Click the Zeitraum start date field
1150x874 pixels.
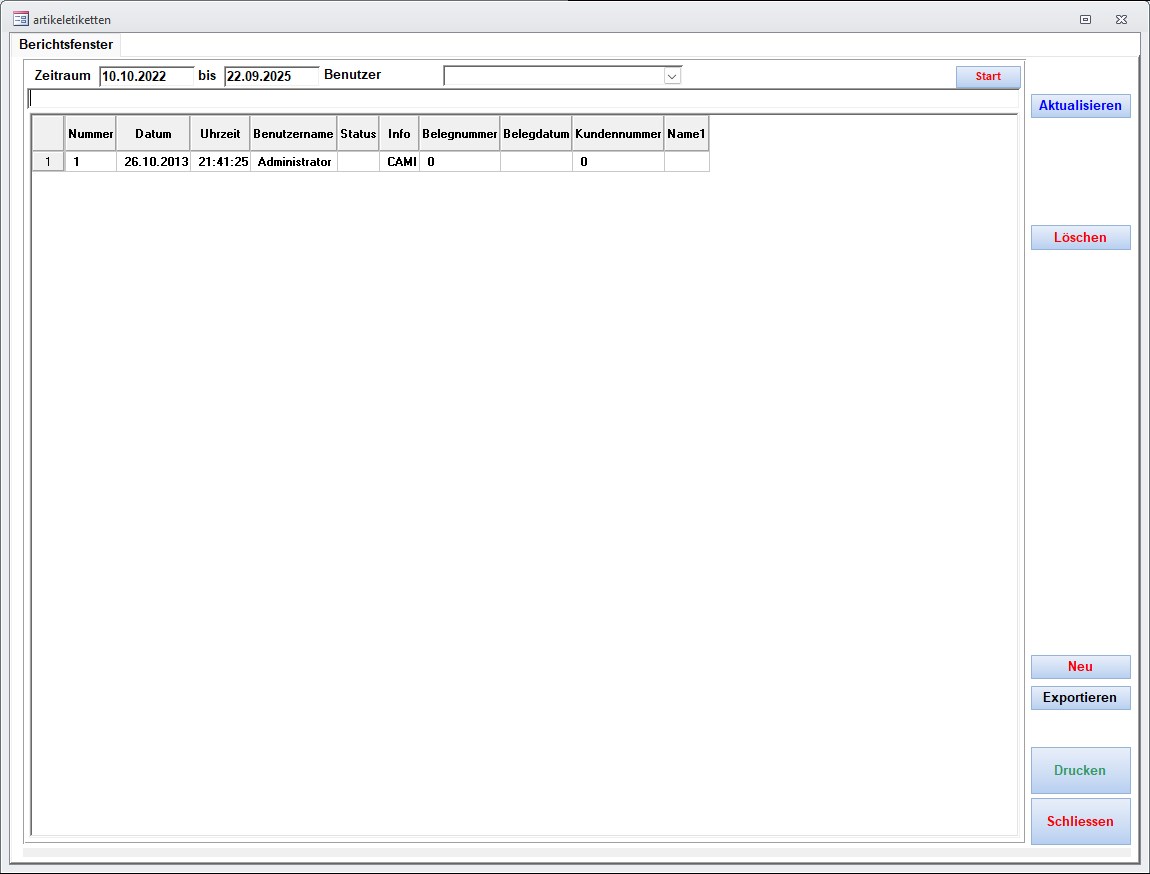click(x=146, y=76)
